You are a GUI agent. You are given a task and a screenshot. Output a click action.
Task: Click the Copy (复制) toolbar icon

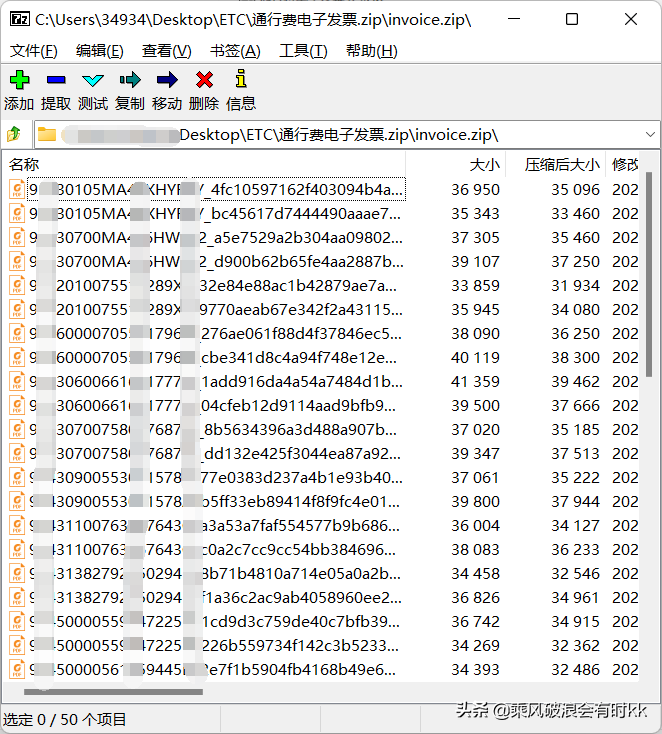(x=130, y=81)
